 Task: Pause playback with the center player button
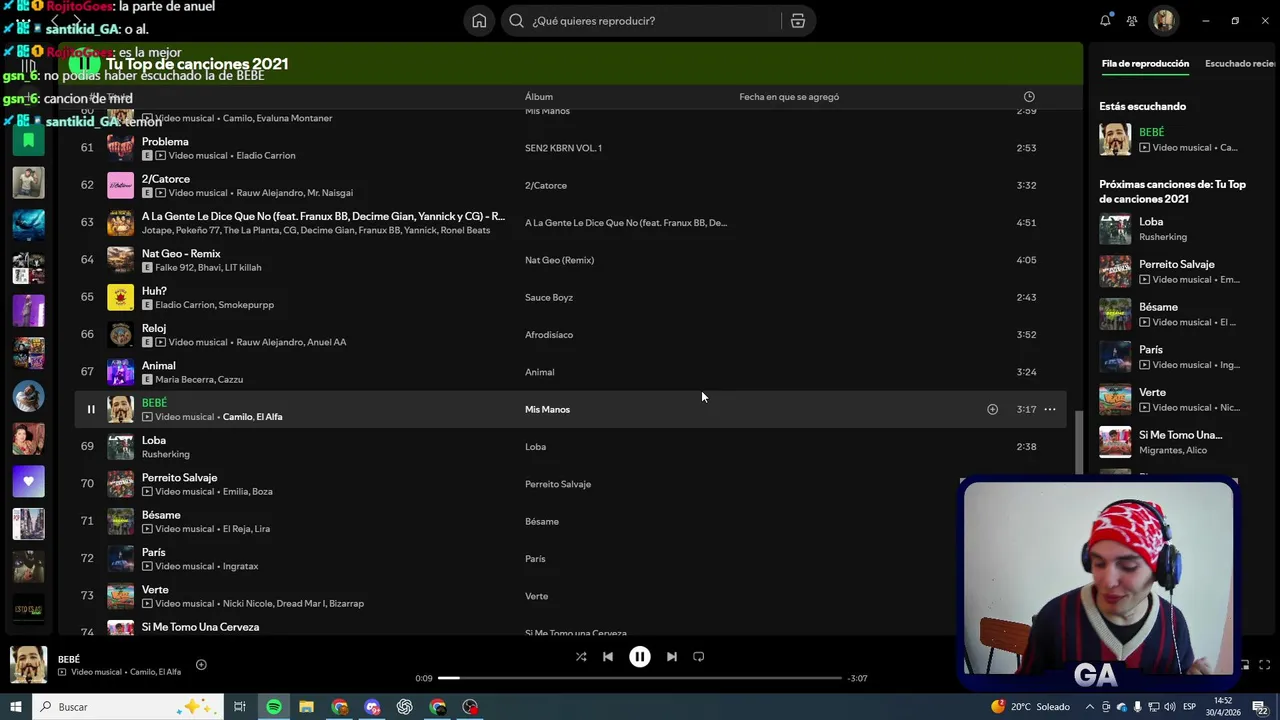tap(640, 657)
